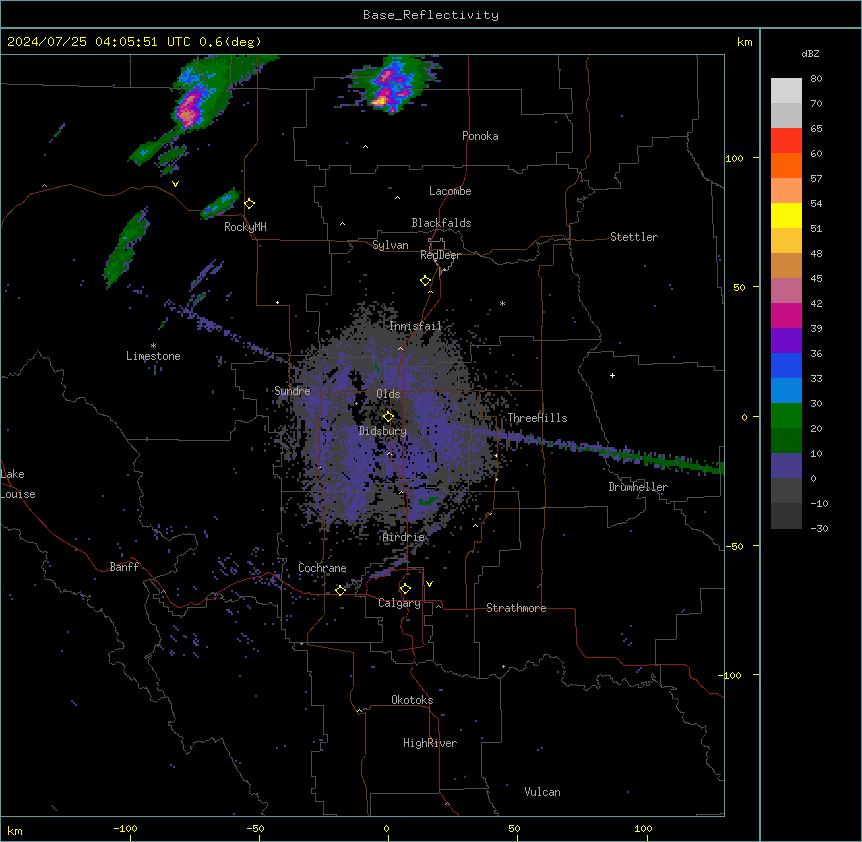Click the Didsbury city label
Image resolution: width=862 pixels, height=842 pixels.
pos(383,431)
